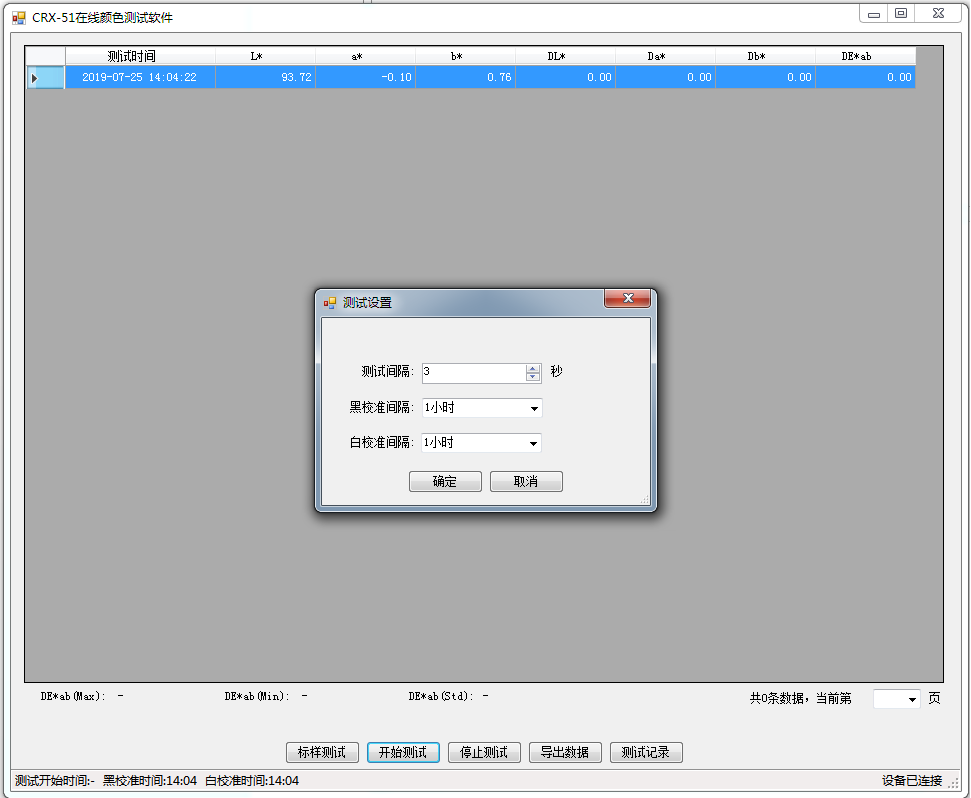
Task: Open 测试记录 records
Action: click(x=646, y=753)
